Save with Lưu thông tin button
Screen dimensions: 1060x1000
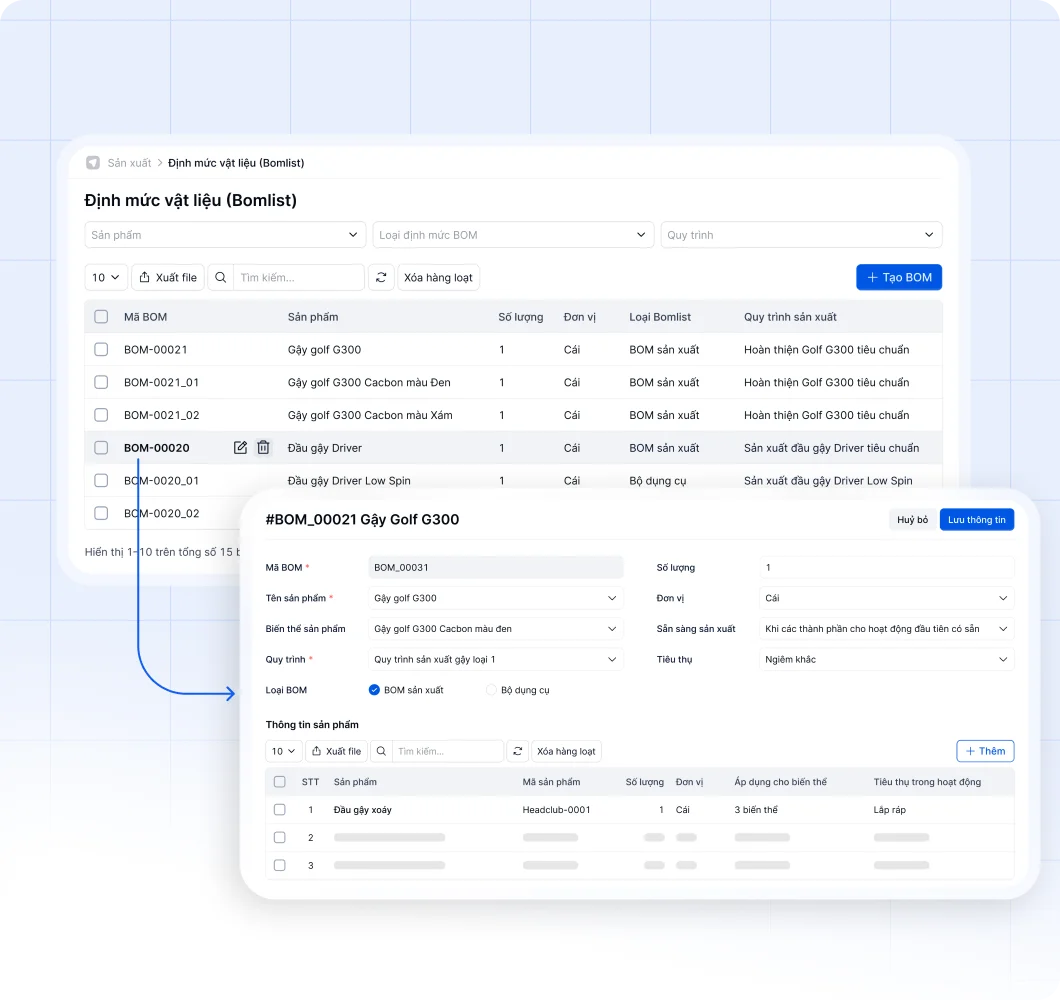[x=976, y=519]
